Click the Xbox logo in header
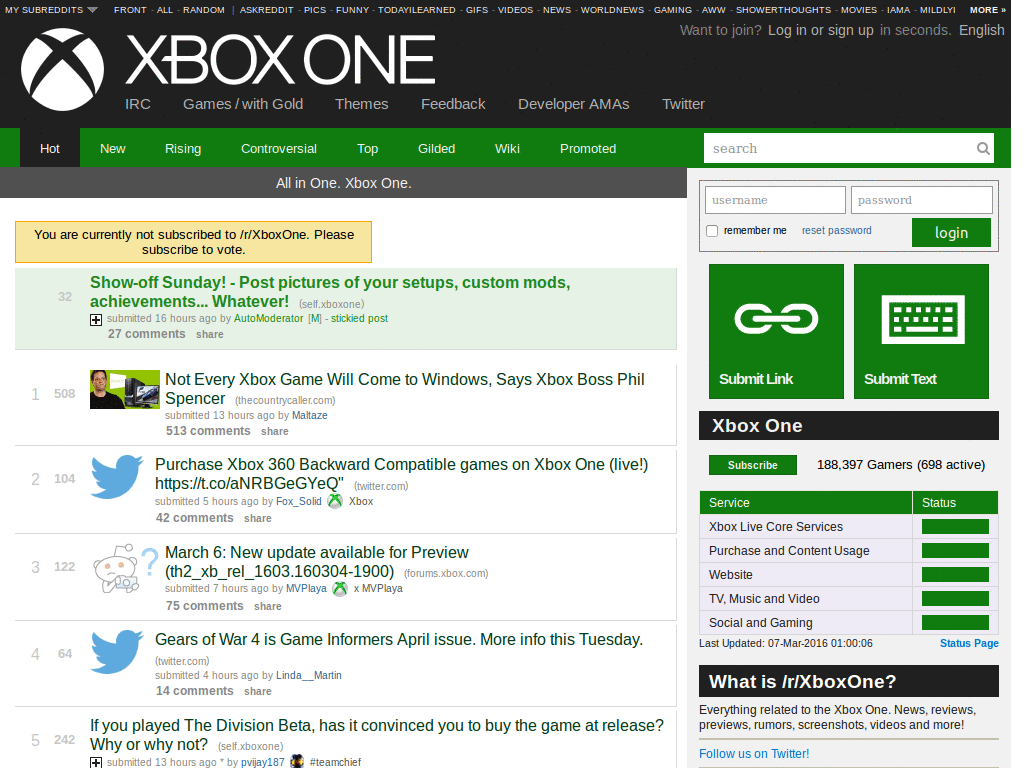This screenshot has width=1024, height=768. [63, 69]
